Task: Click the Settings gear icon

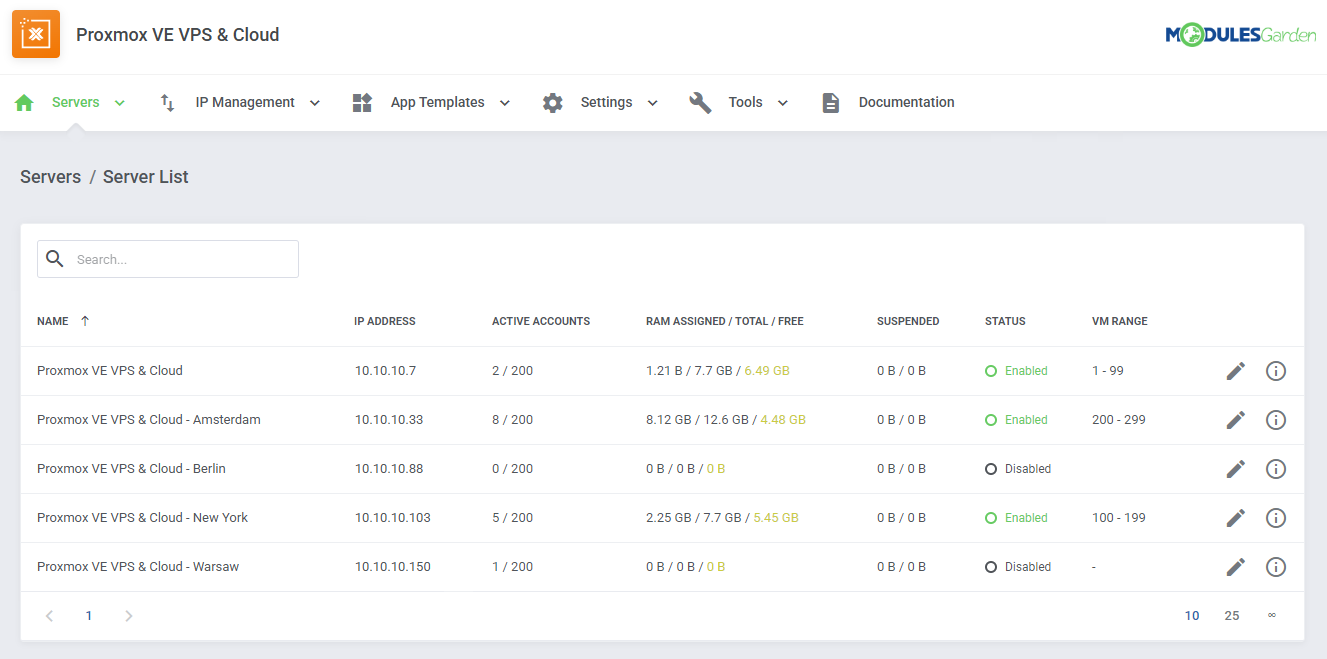Action: point(553,103)
